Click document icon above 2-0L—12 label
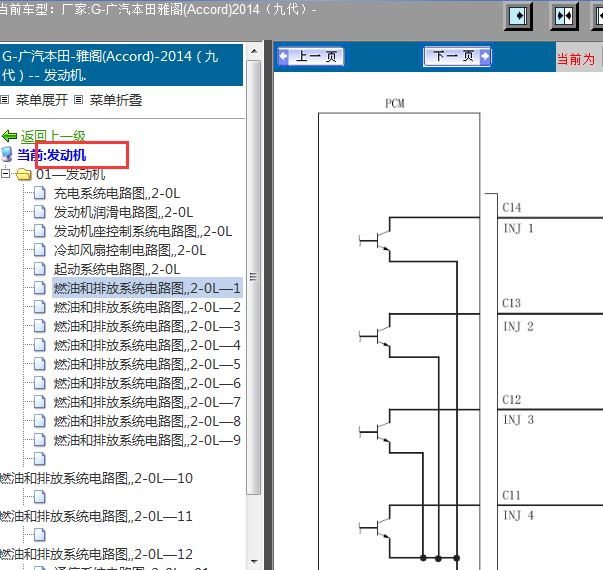Screen dimensions: 603x570 [x=40, y=535]
